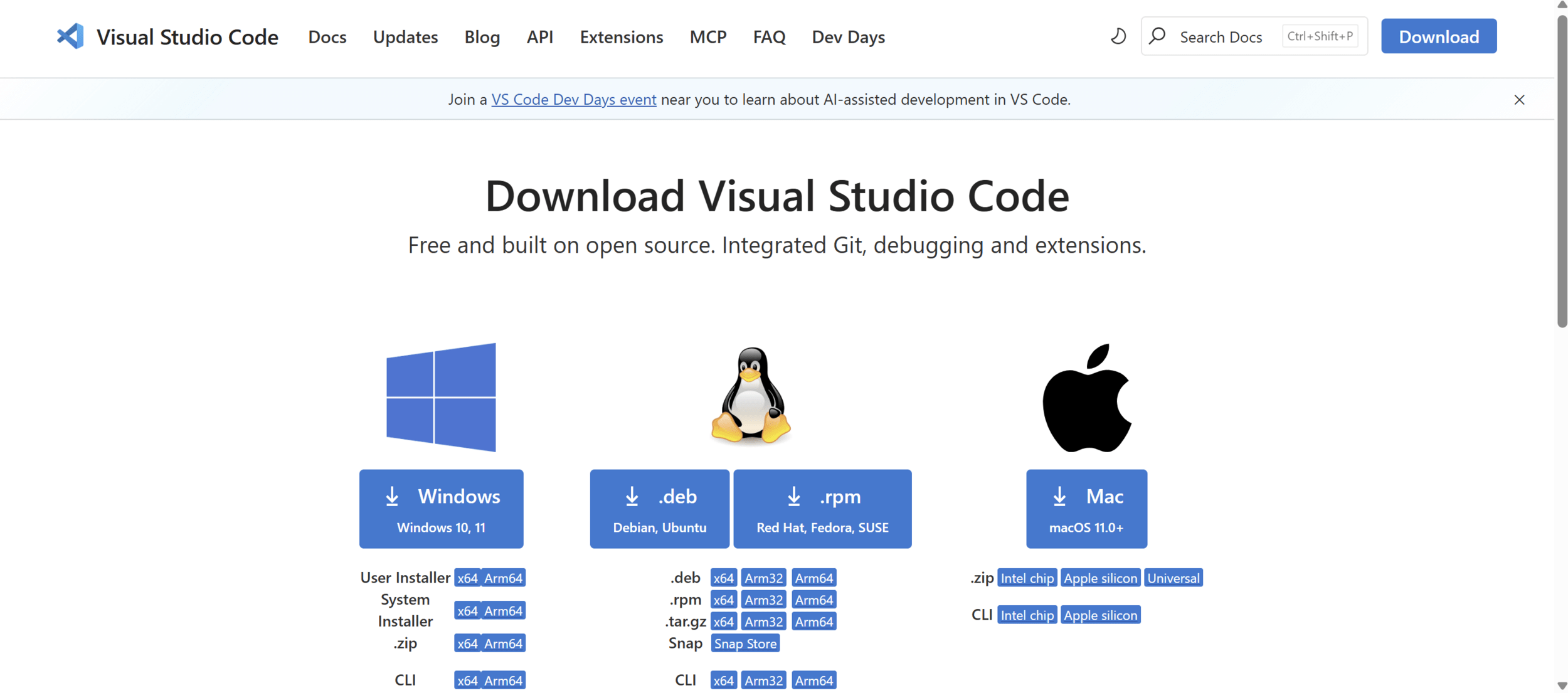Dismiss the Dev Days banner with X
Viewport: 1568px width, 693px height.
pos(1518,100)
